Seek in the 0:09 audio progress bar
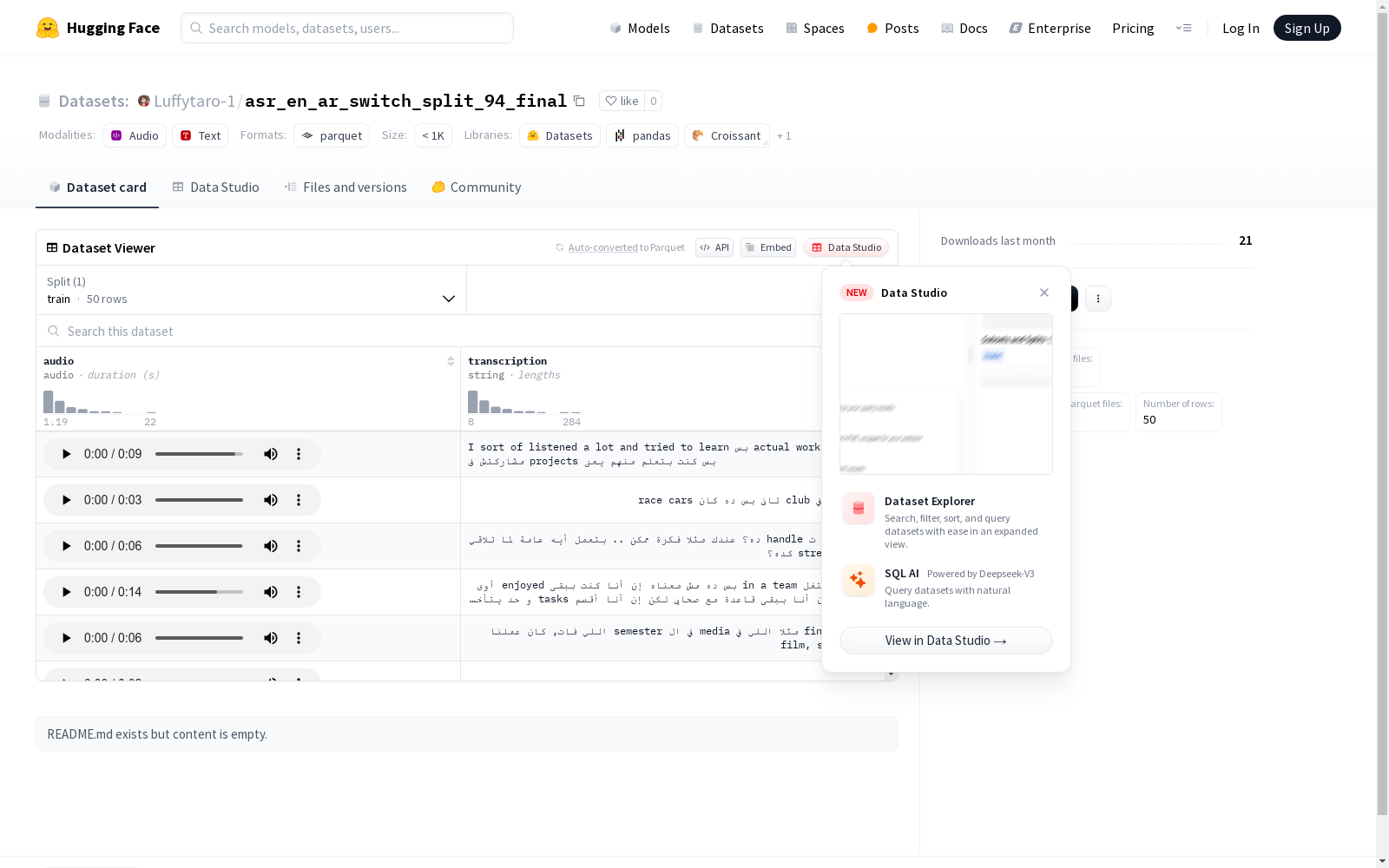Image resolution: width=1389 pixels, height=868 pixels. pos(199,454)
